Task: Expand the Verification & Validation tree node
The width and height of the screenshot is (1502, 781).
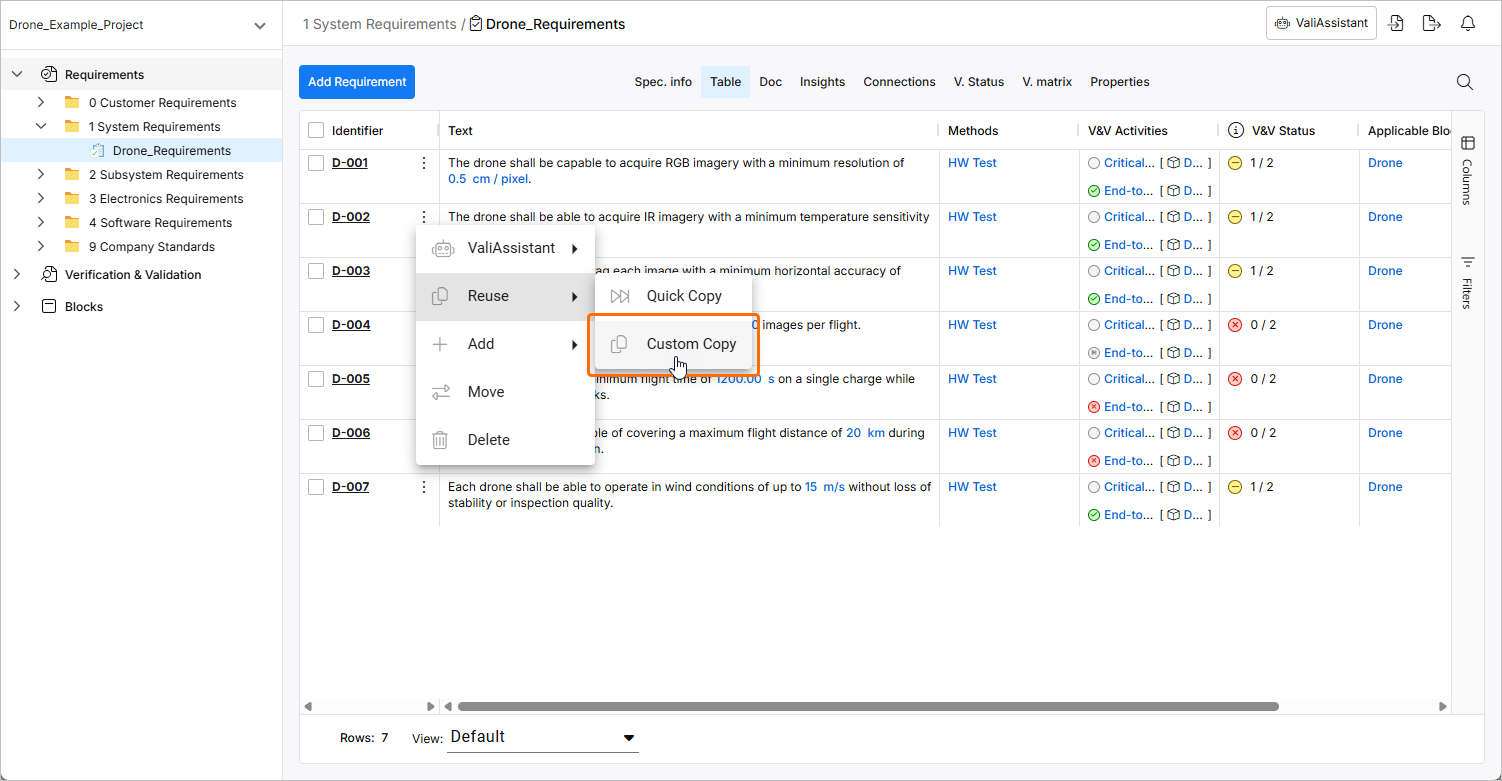Action: (x=17, y=275)
